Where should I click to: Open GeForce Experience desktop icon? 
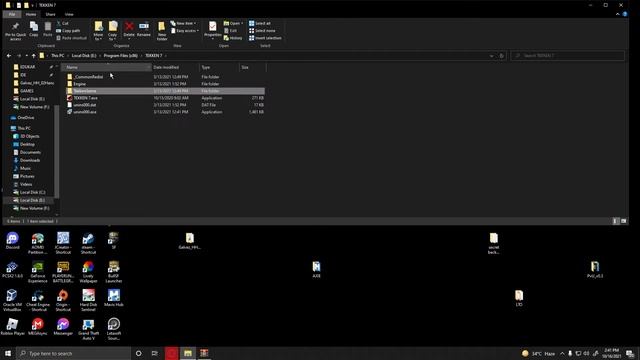pyautogui.click(x=38, y=272)
